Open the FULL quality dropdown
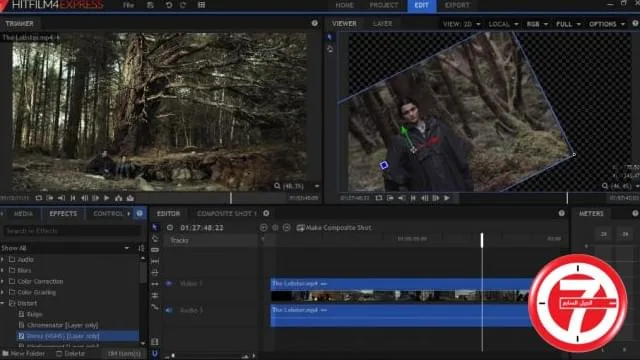 (568, 24)
